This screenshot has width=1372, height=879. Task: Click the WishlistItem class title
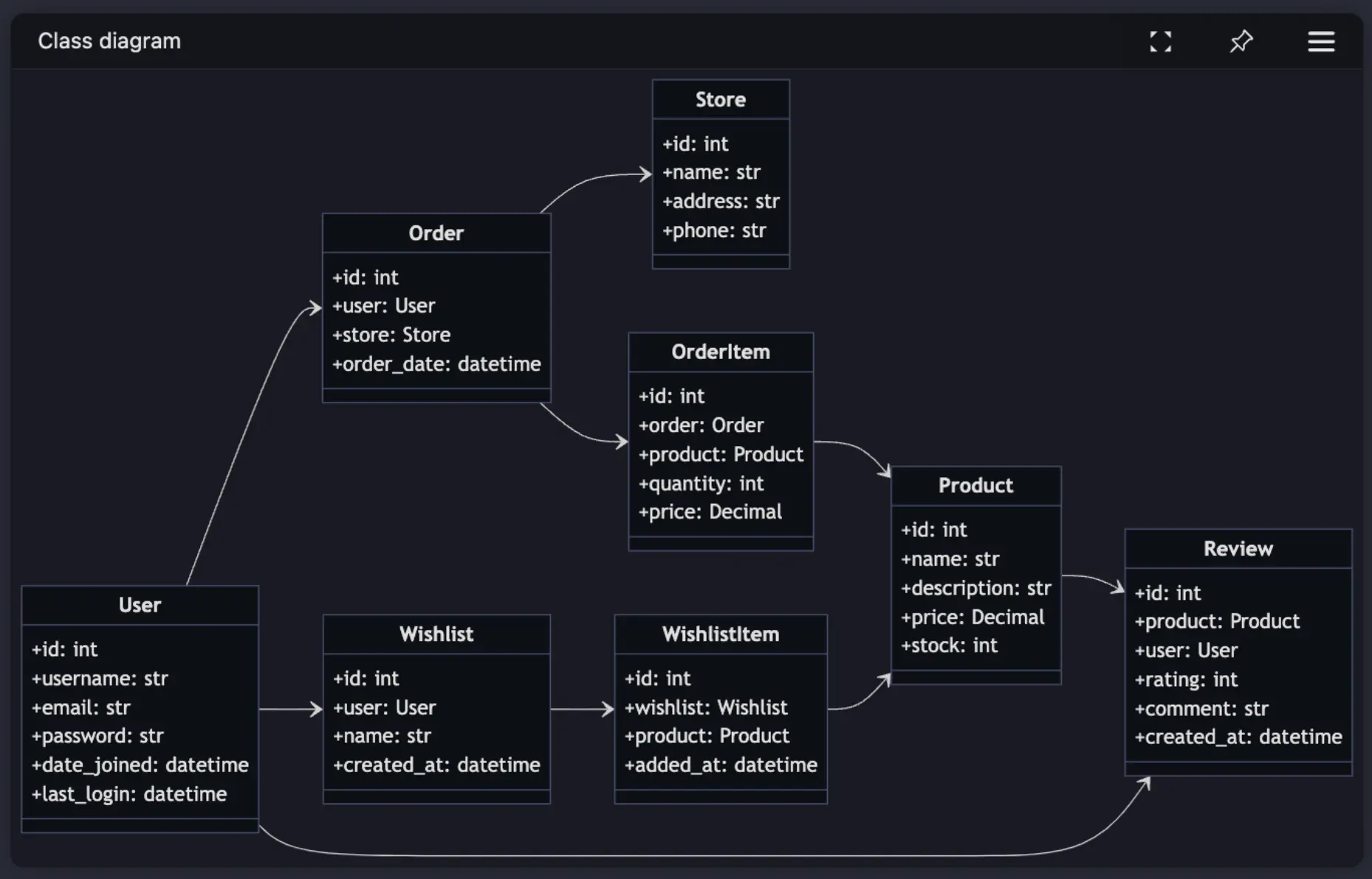721,635
